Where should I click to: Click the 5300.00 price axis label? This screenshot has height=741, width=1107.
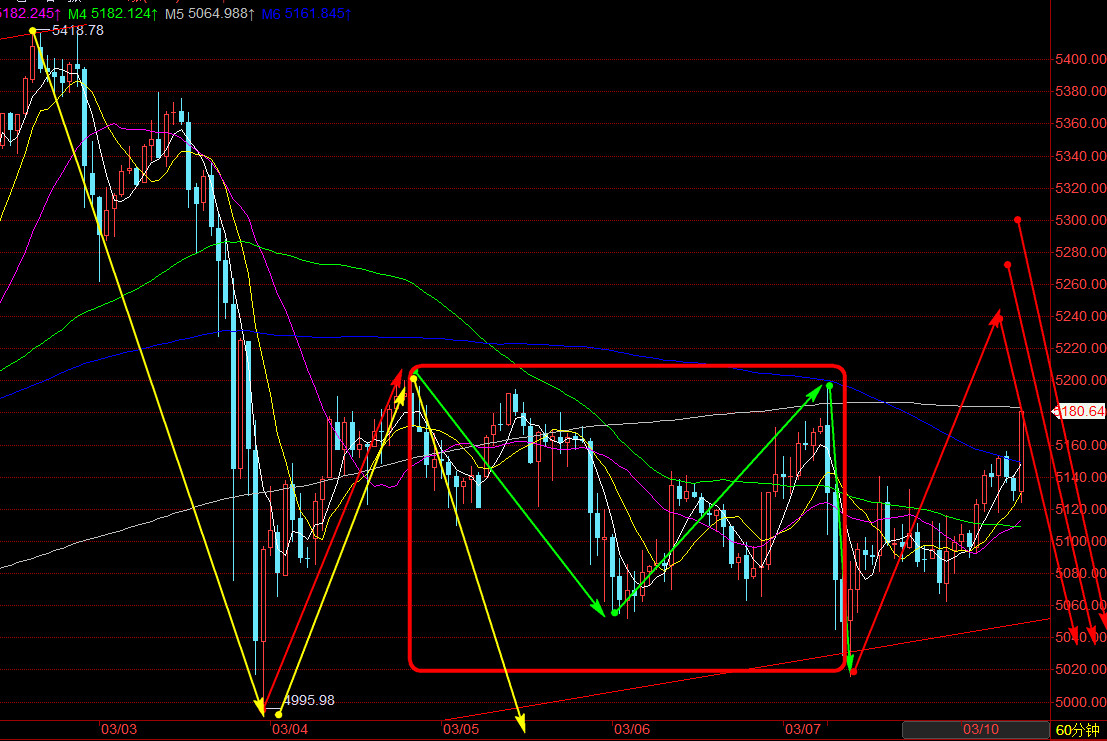[1080, 220]
